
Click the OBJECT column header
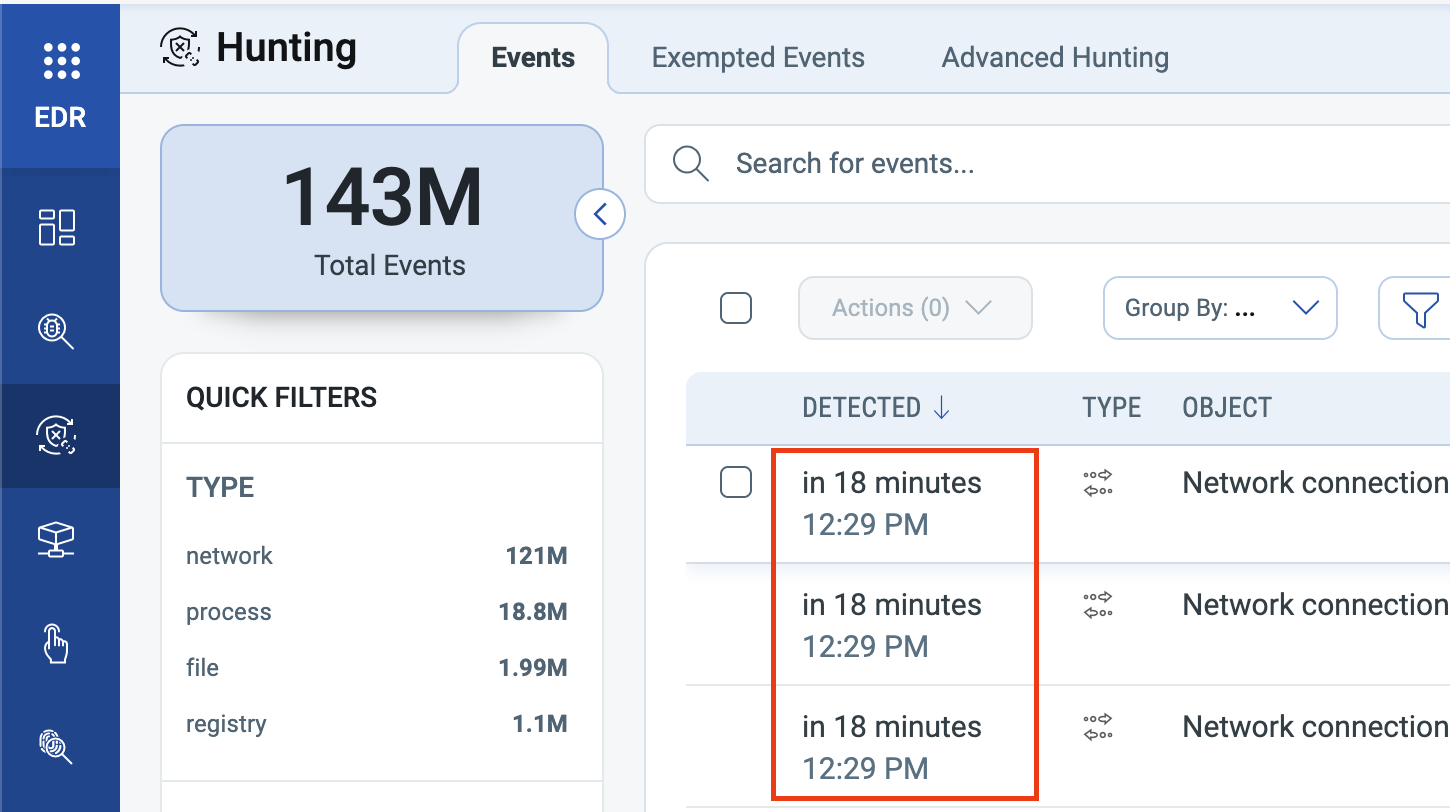point(1227,408)
